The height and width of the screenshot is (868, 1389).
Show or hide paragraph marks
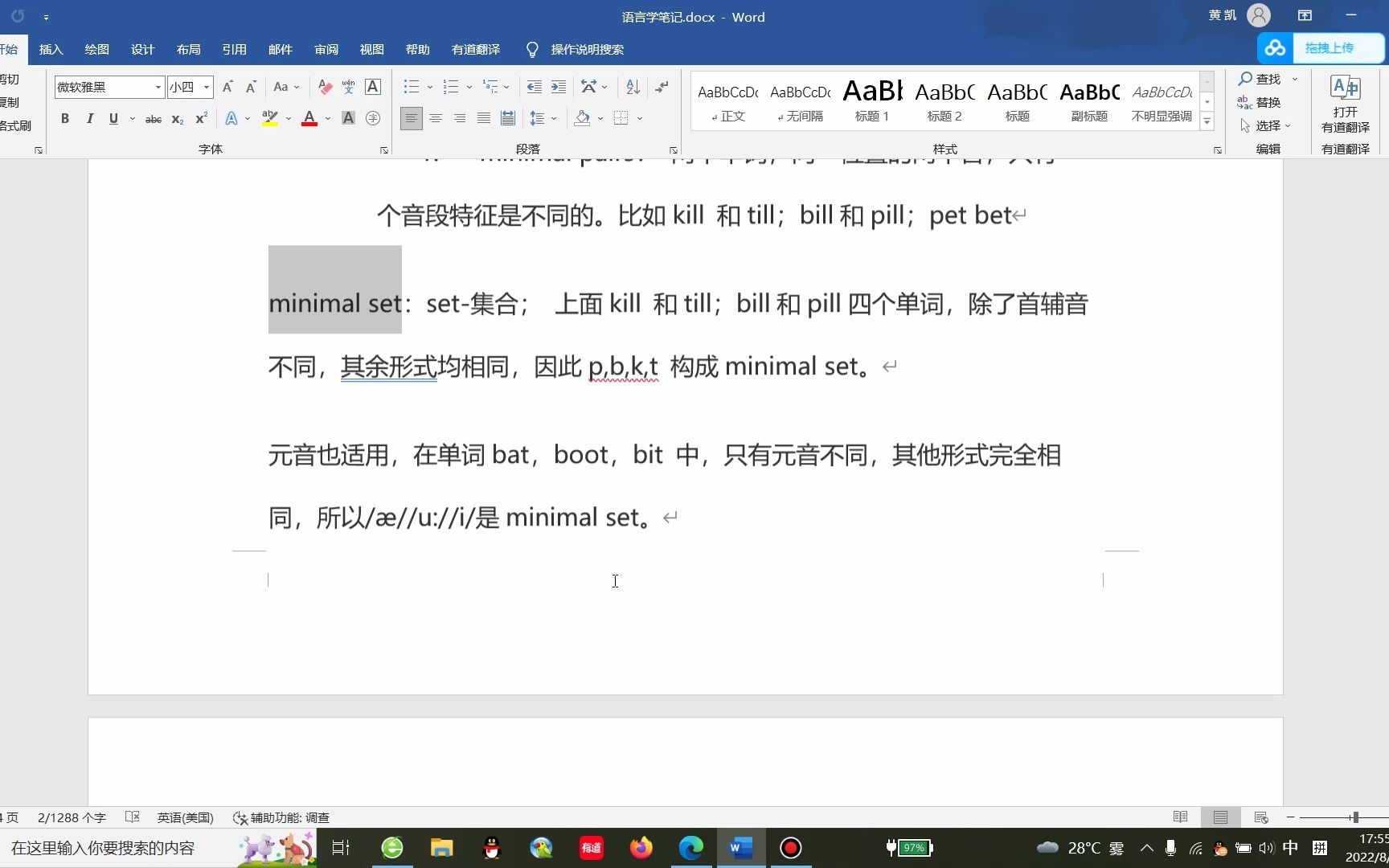point(662,87)
